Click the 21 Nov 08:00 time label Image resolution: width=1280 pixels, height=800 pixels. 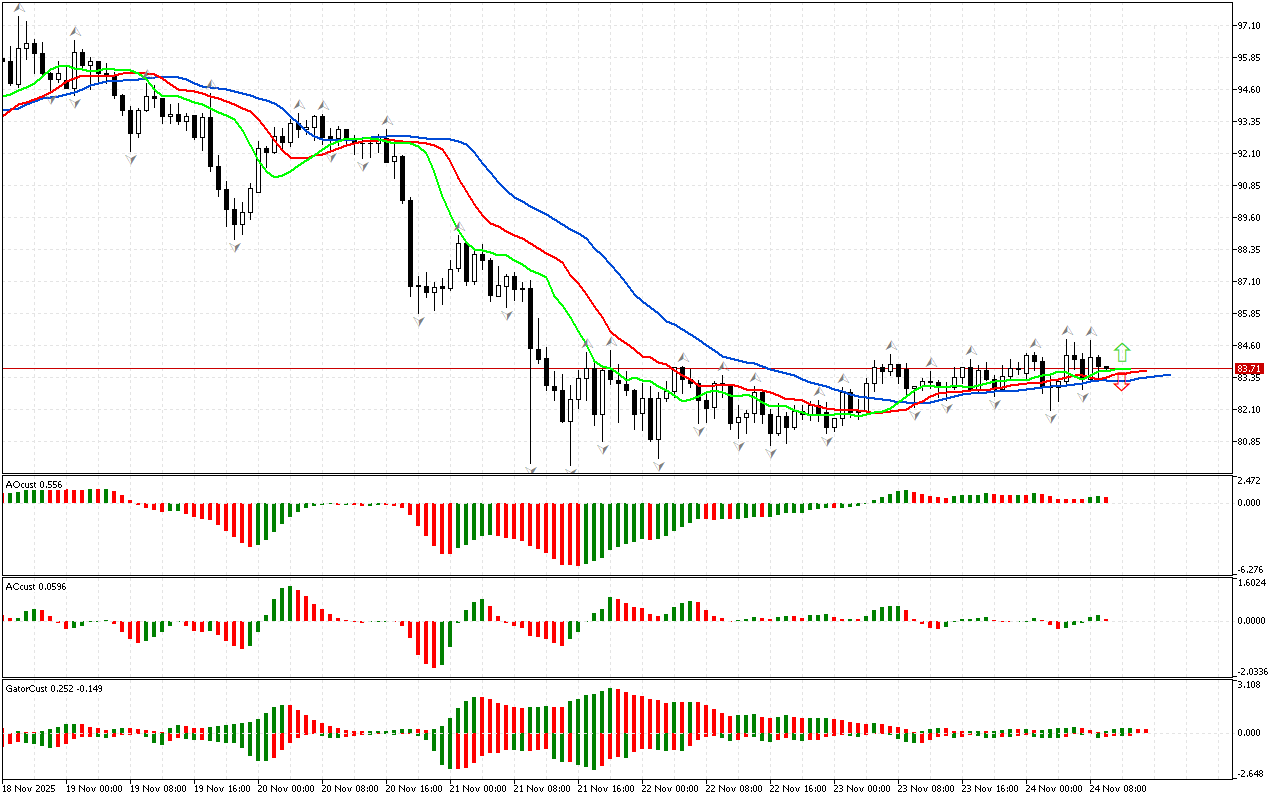coord(544,789)
